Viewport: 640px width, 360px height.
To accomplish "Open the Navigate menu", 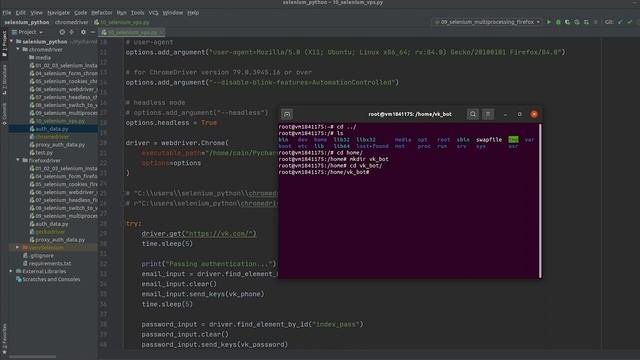I will [x=58, y=13].
